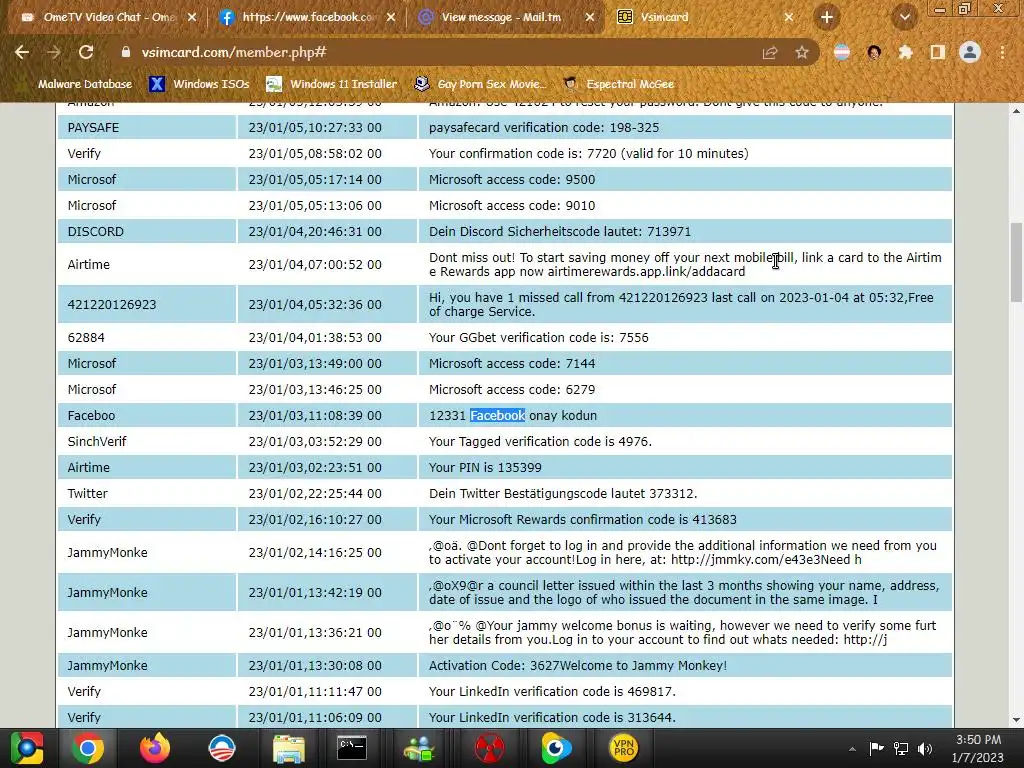Click the scrollbar up arrow
This screenshot has height=768, width=1024.
(1016, 111)
